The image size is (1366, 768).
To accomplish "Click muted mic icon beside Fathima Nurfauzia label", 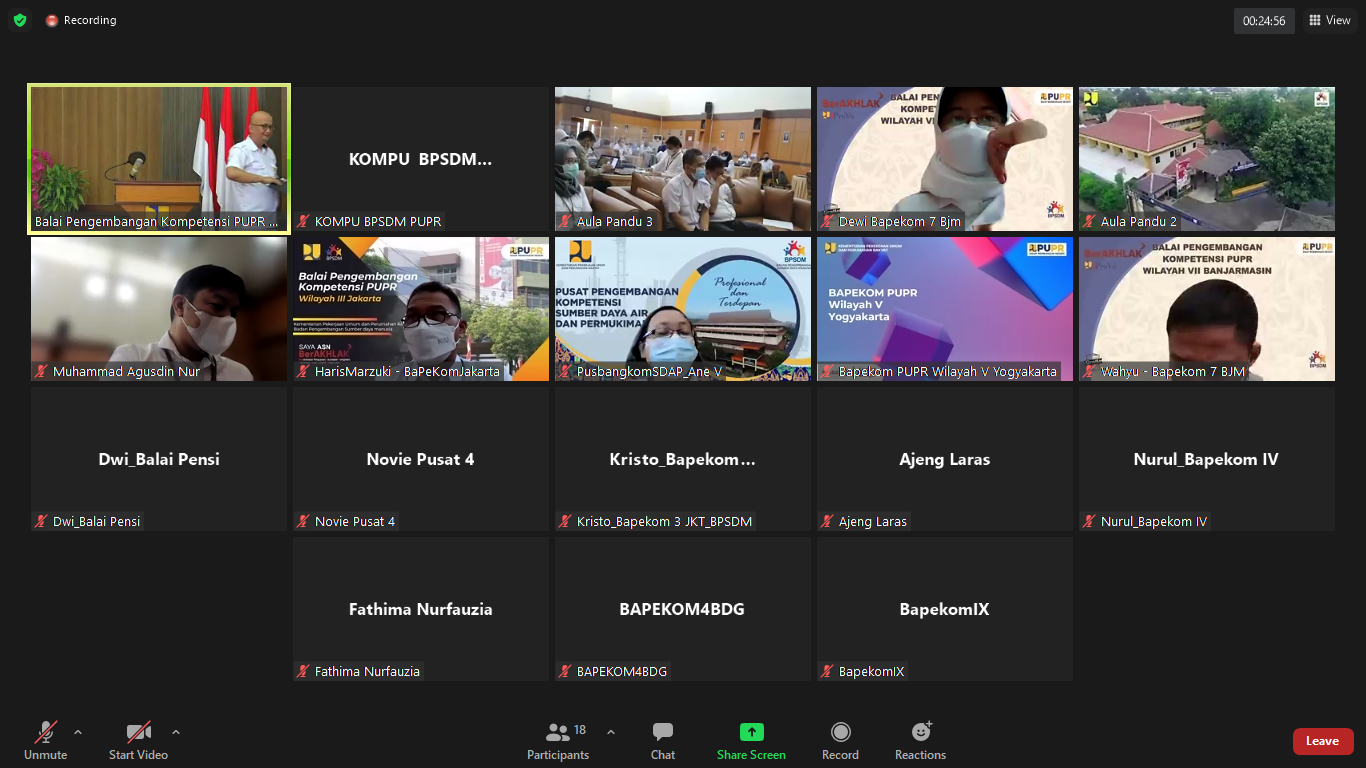I will [x=304, y=672].
